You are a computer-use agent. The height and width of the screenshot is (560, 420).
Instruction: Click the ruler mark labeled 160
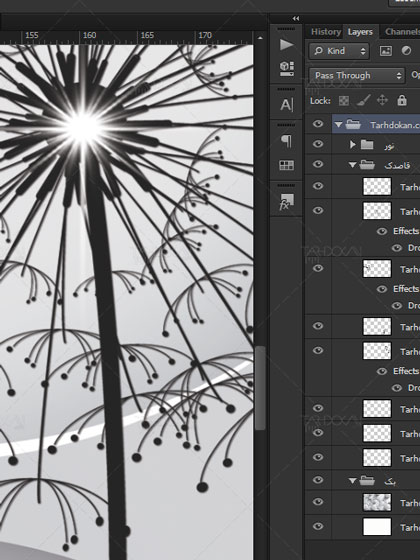point(89,35)
